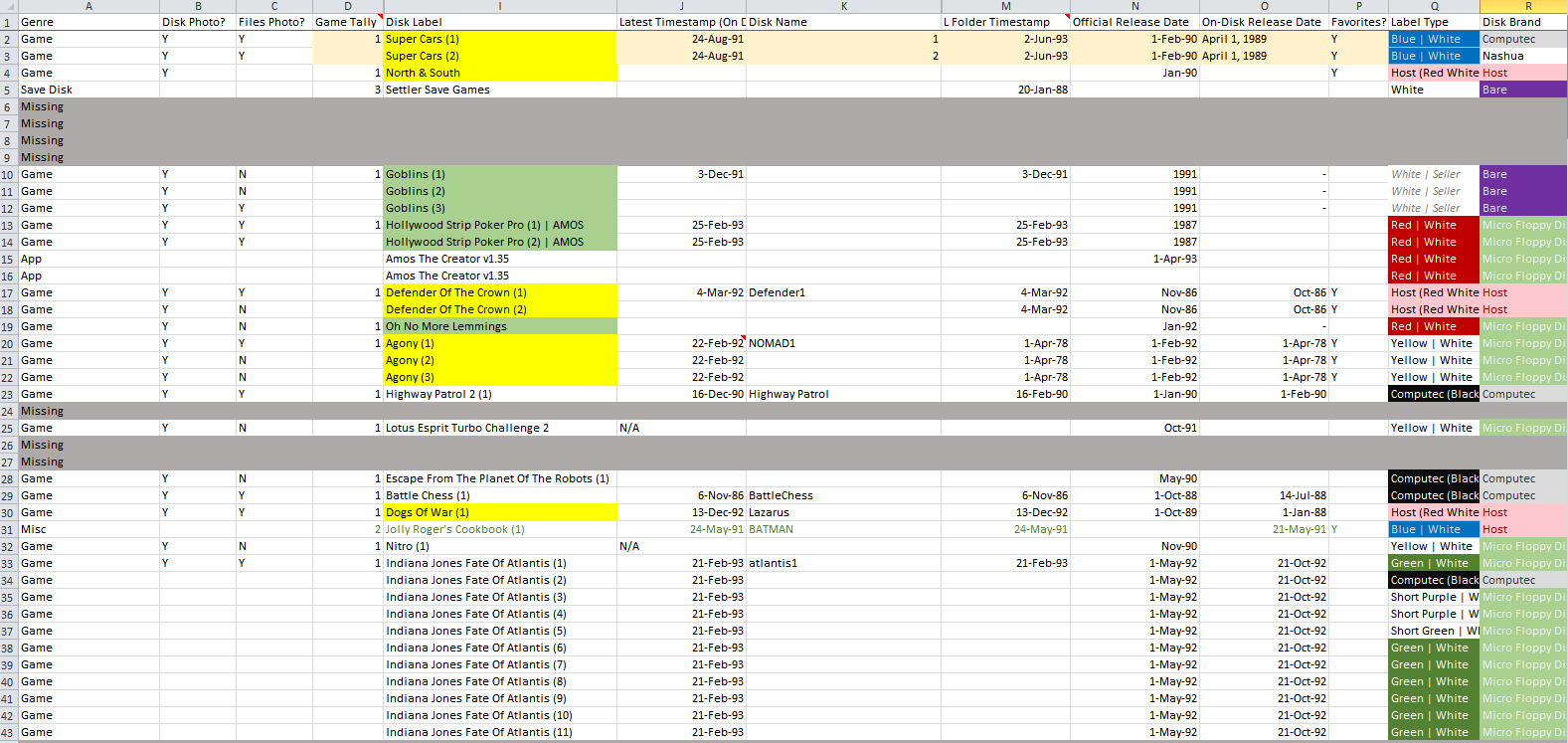This screenshot has height=743, width=1568.
Task: Click the green "Oh No More Lemmings" cell
Action: (x=499, y=326)
